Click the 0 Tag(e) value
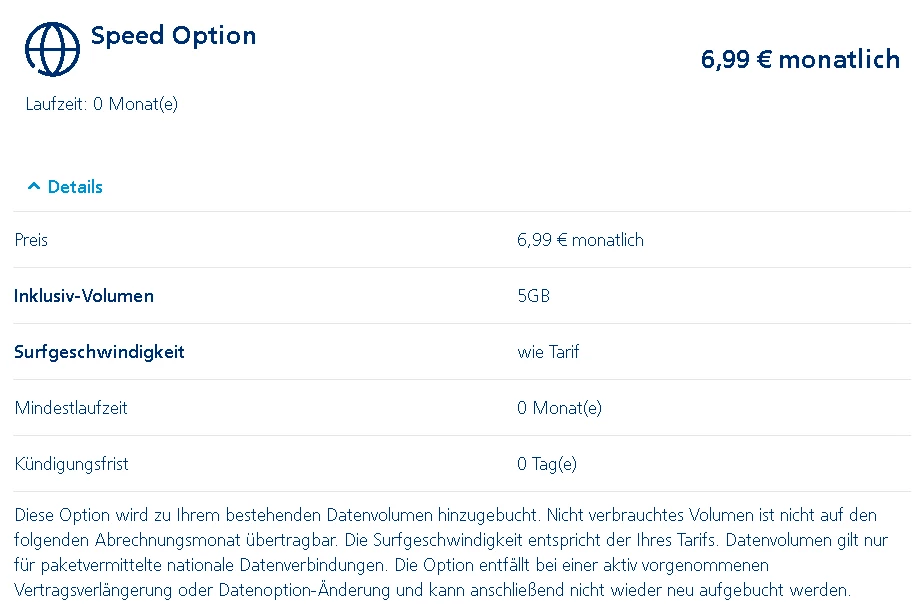The width and height of the screenshot is (920, 608). coord(547,464)
